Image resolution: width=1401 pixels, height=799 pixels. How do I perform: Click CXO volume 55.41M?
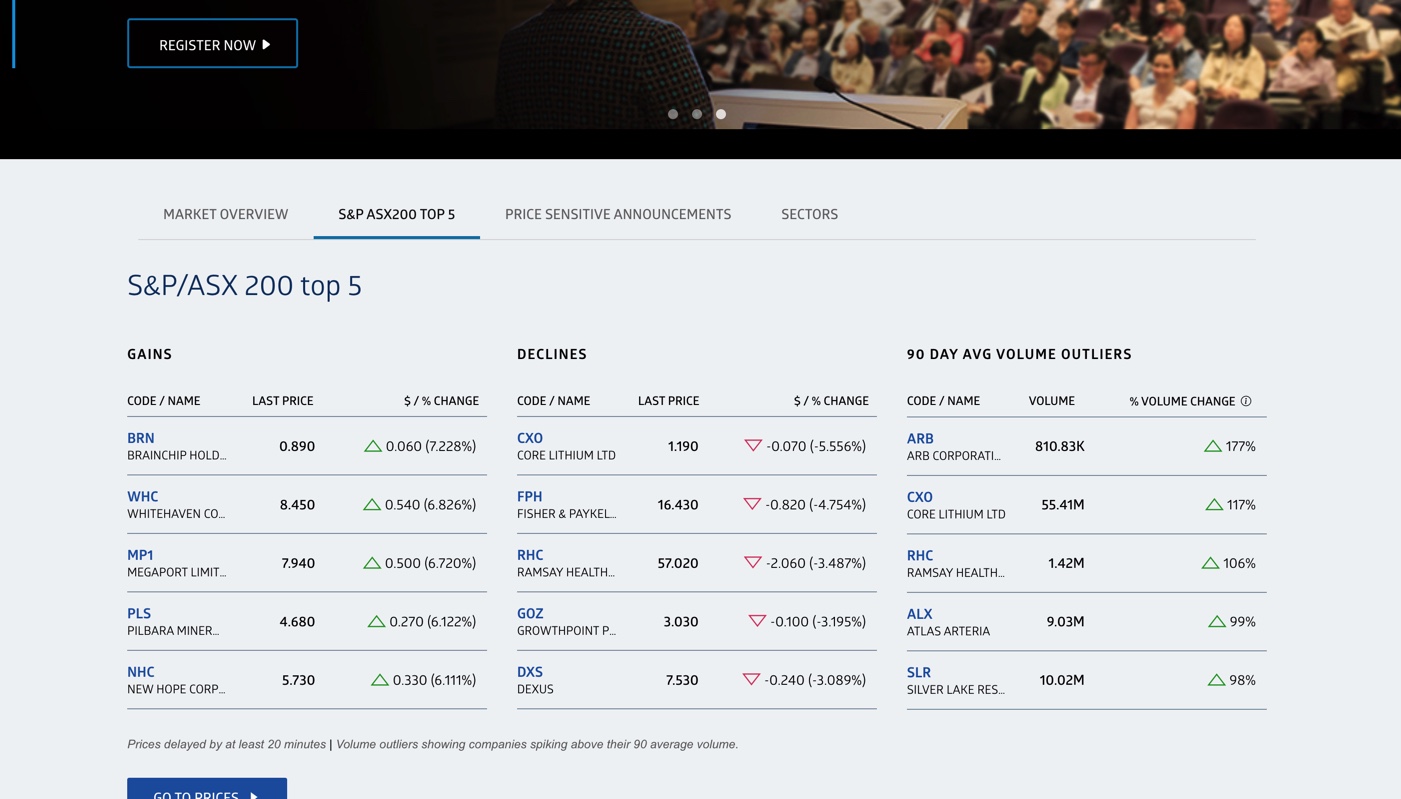tap(1063, 504)
